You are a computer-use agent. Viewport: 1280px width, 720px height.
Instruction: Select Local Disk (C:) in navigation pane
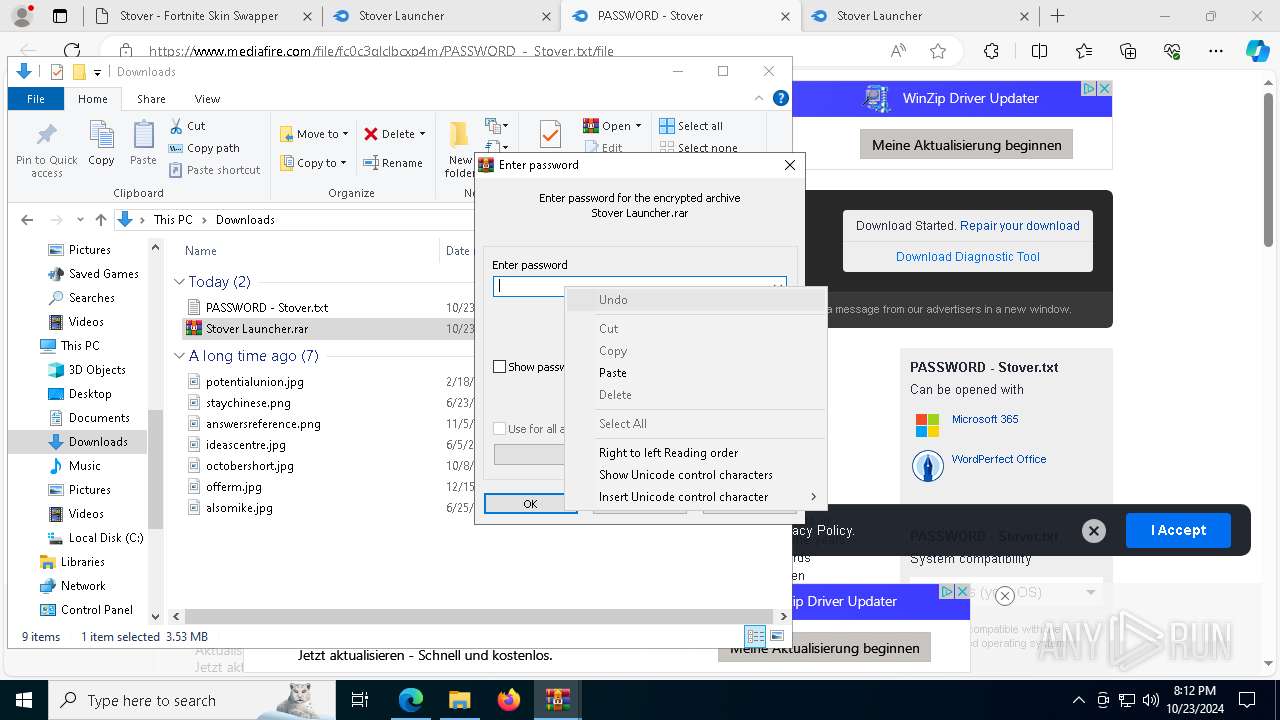[105, 538]
